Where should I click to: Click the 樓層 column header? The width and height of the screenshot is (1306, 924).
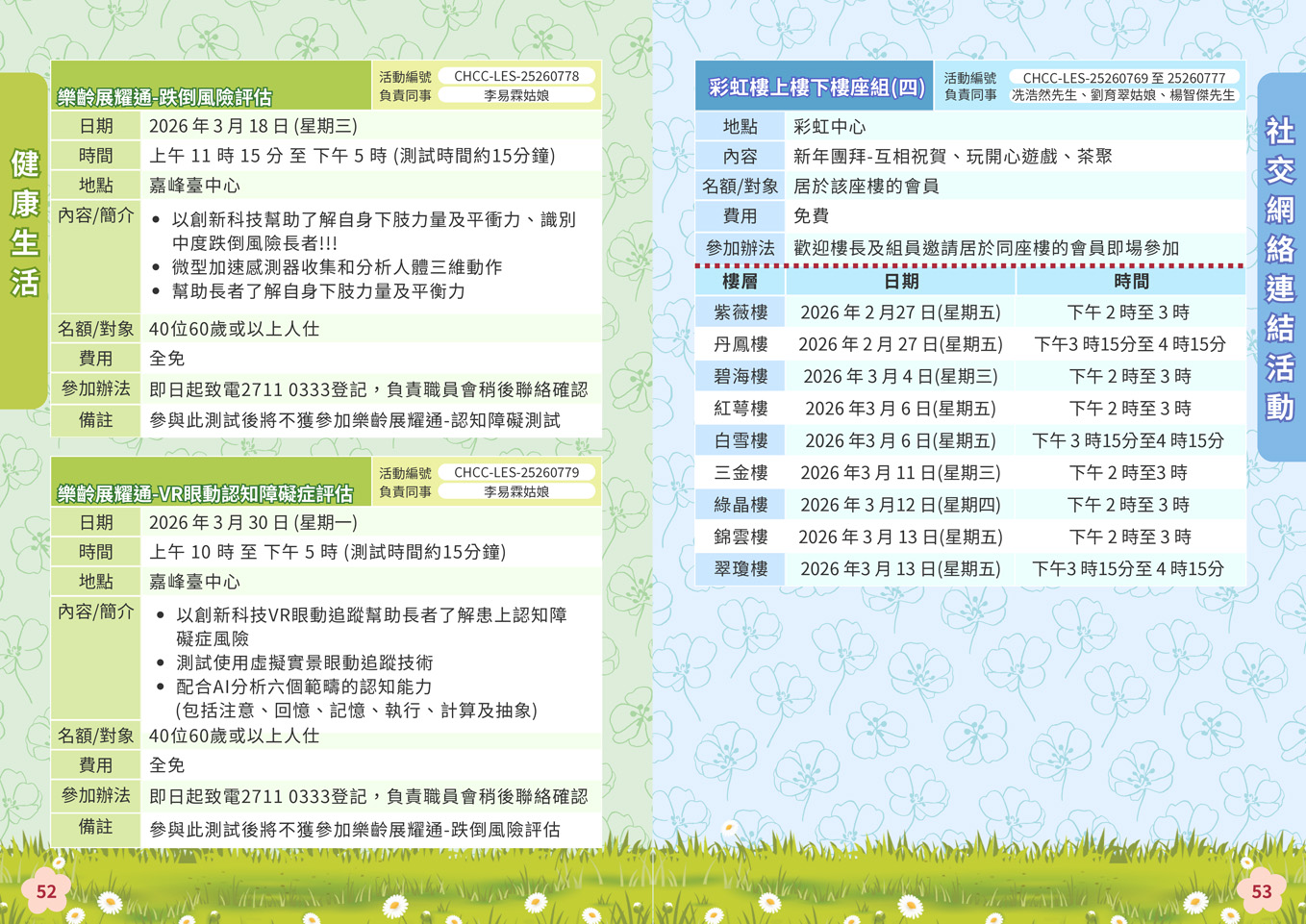(740, 281)
